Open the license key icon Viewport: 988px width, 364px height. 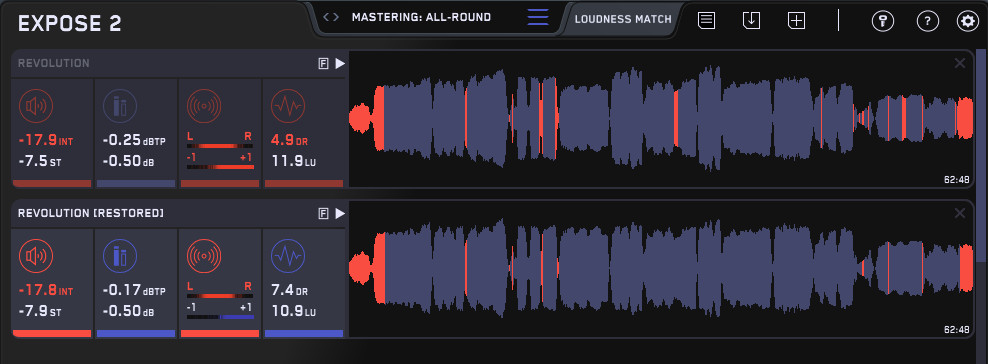point(883,21)
